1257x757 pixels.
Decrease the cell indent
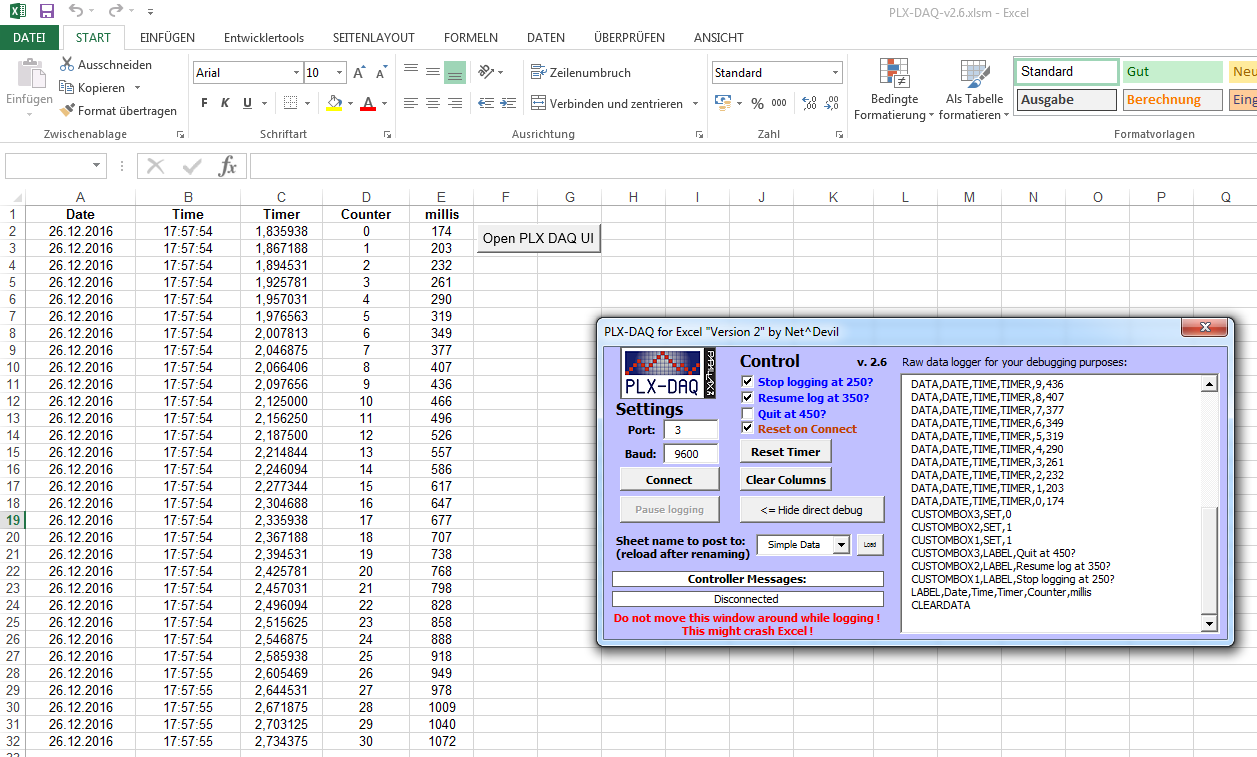(x=486, y=103)
